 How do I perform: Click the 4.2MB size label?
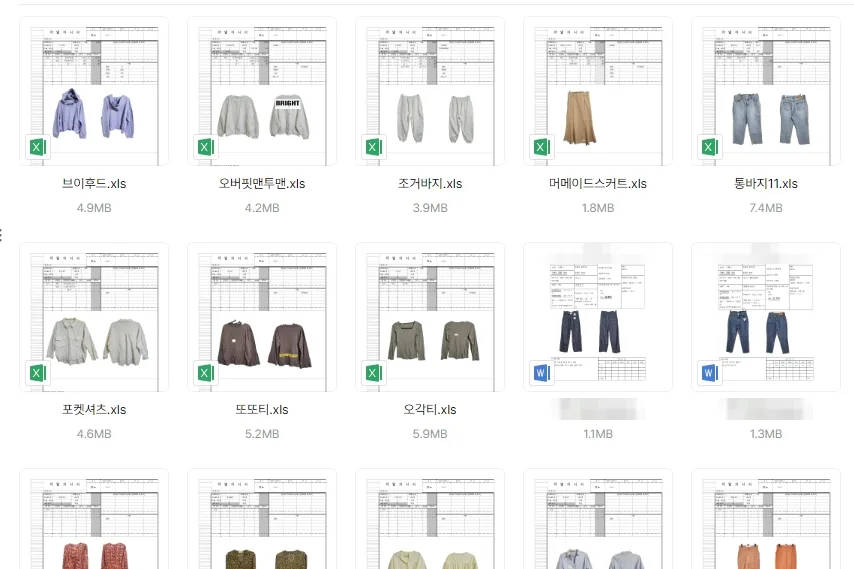tap(262, 208)
